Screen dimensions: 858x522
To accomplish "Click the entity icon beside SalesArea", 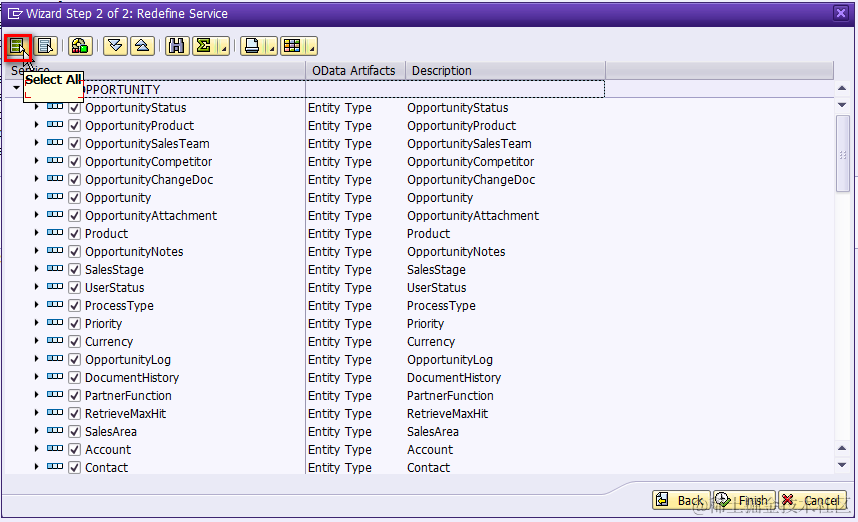I will click(55, 431).
